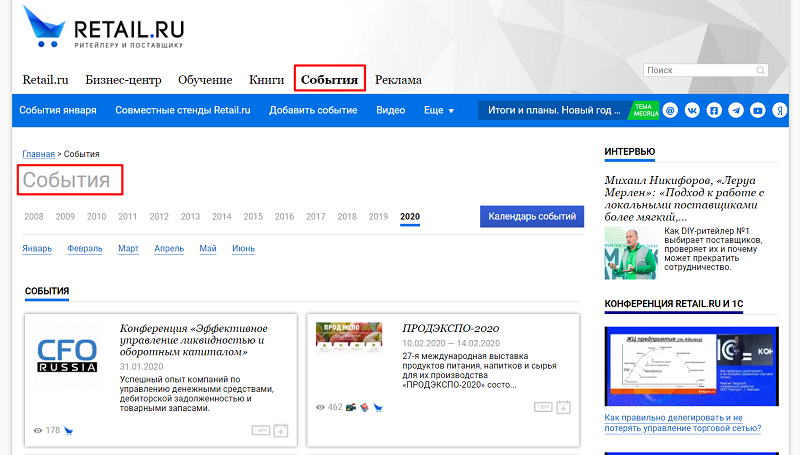This screenshot has width=800, height=455.
Task: Add CFO conference to calendar icon
Action: coord(281,431)
